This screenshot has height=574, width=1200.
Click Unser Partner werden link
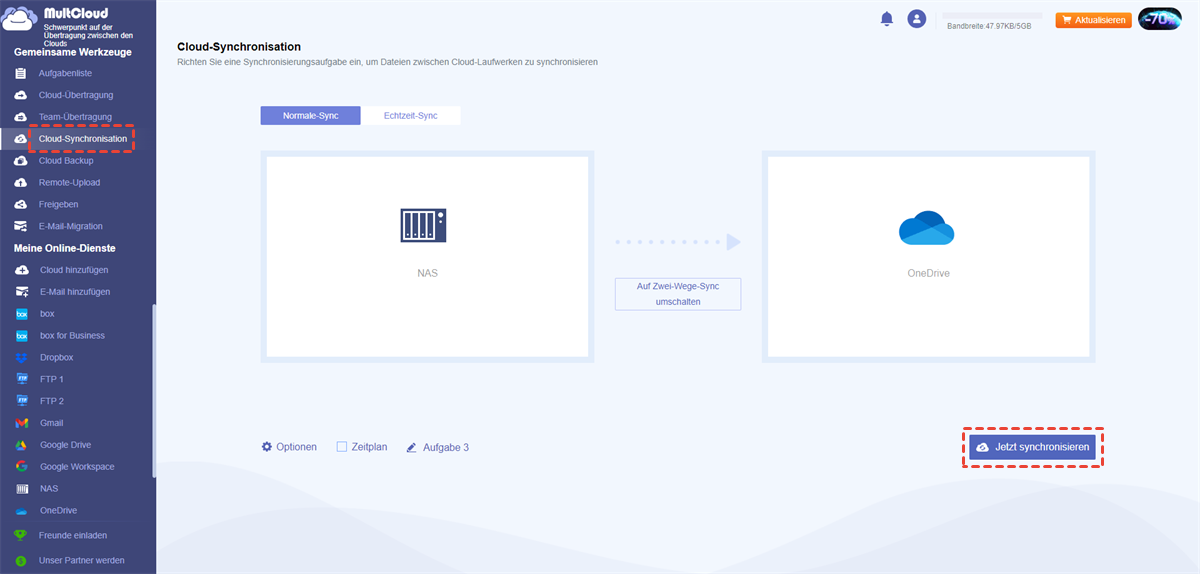82,561
